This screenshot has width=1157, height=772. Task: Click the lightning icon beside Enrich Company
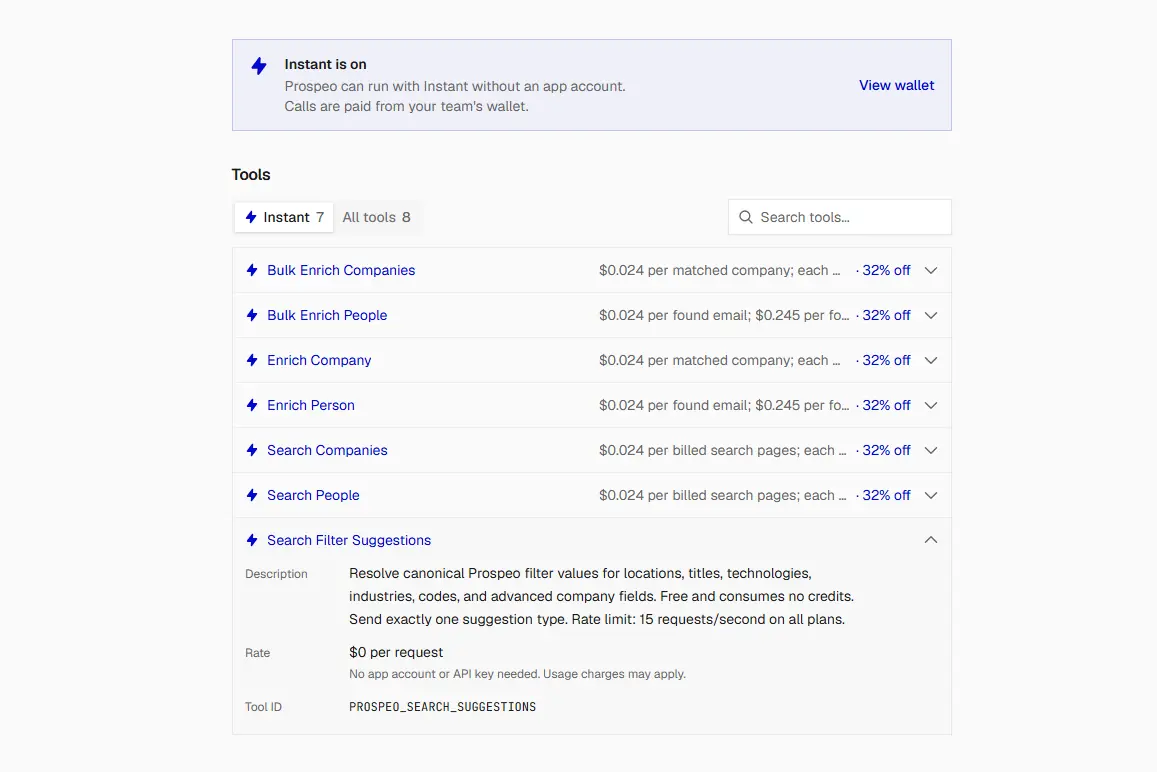[252, 360]
